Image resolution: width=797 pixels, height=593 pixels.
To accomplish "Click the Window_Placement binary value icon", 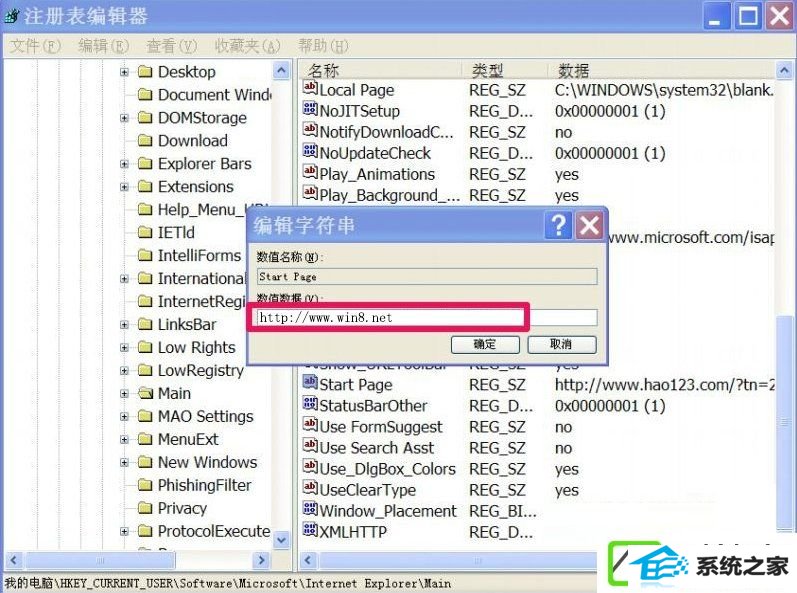I will click(310, 509).
